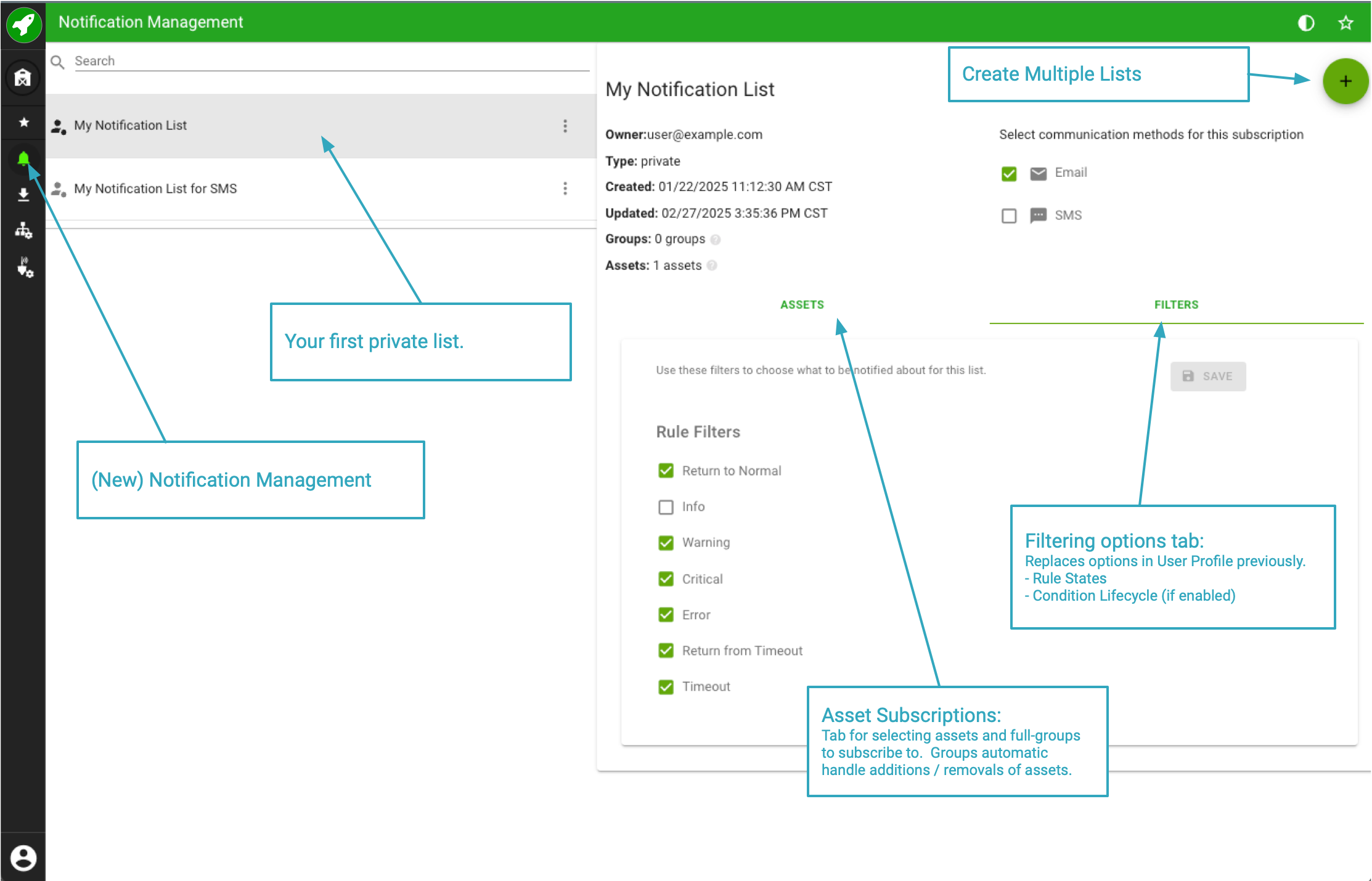Enable the SMS communication checkbox

1009,216
